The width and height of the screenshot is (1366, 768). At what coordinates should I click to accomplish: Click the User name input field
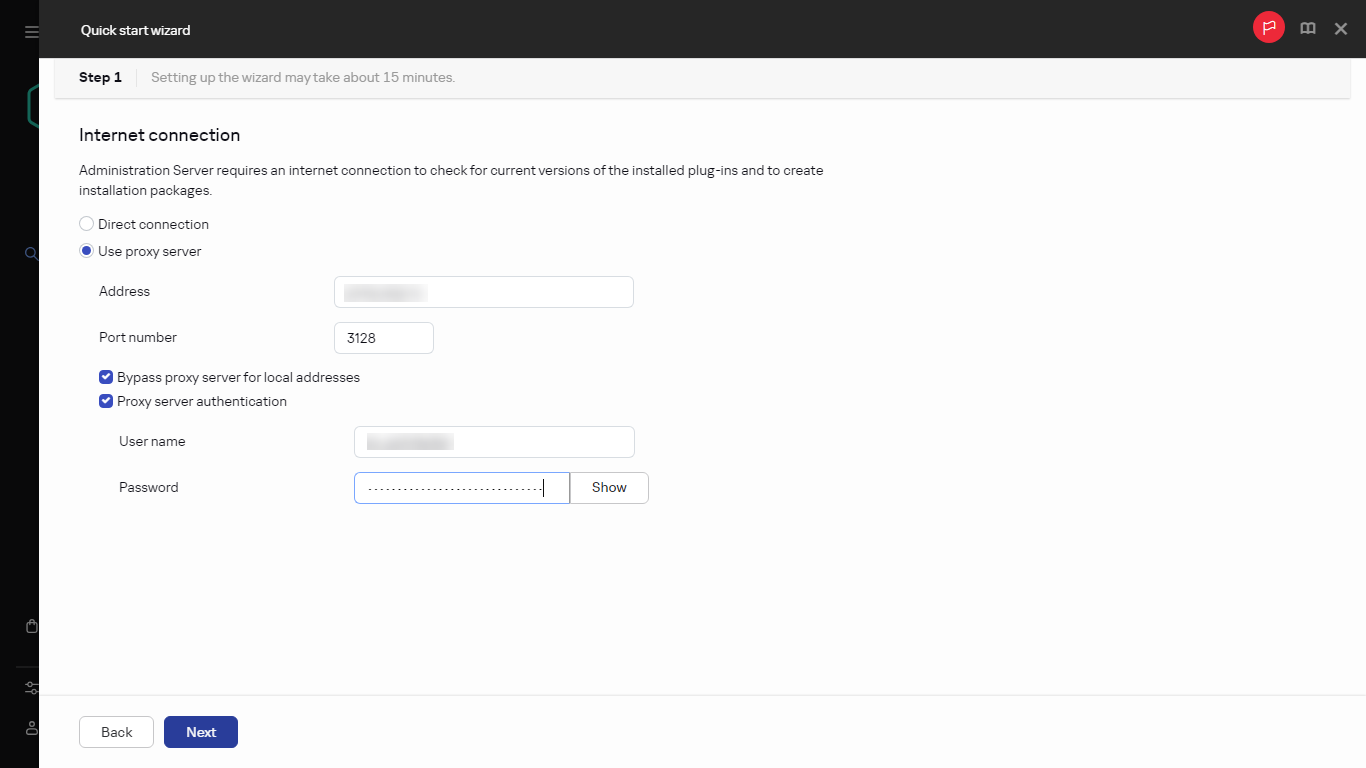tap(493, 441)
